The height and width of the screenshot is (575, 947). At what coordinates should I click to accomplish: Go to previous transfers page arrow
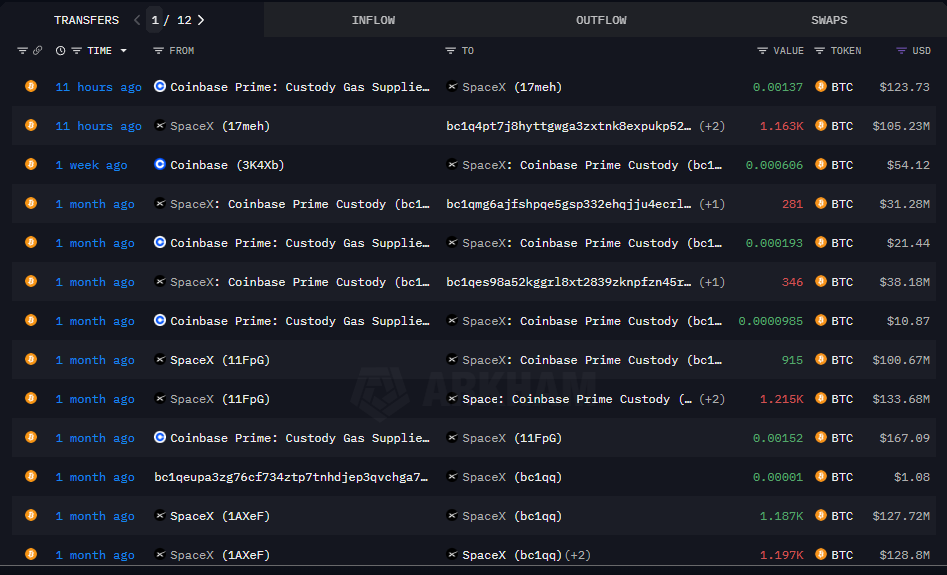137,20
